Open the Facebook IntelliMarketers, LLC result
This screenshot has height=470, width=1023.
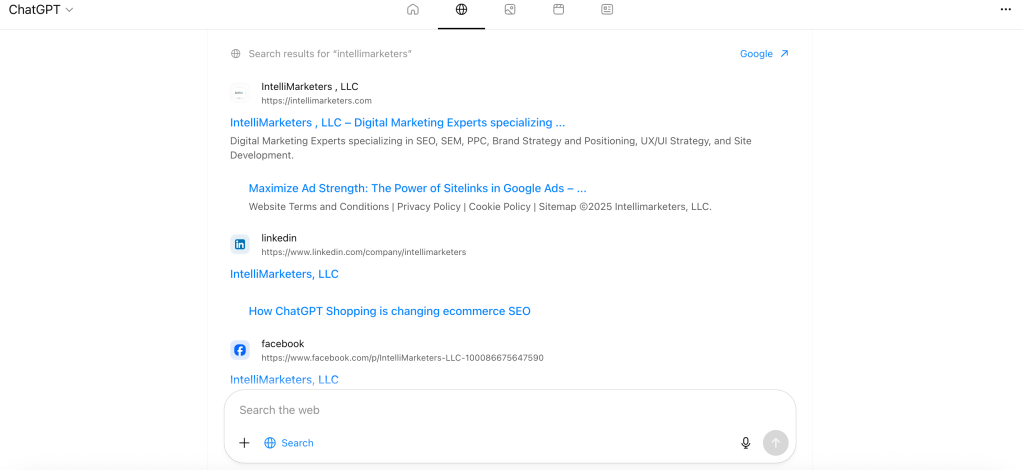[x=284, y=380]
